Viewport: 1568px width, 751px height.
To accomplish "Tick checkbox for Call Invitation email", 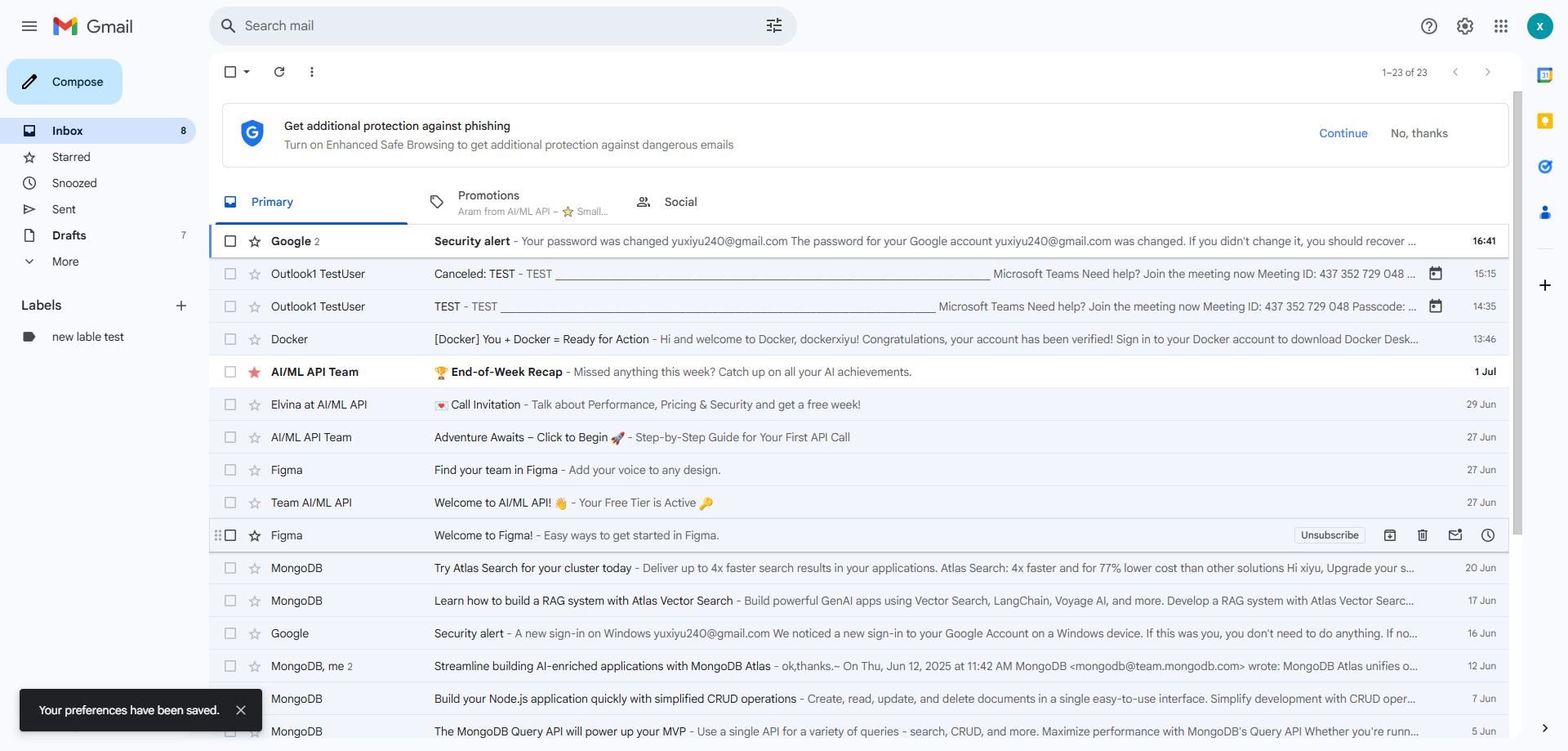I will tap(230, 405).
